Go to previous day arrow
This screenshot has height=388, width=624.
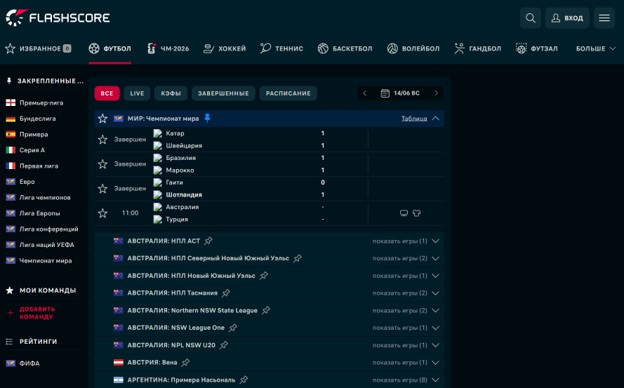(365, 93)
